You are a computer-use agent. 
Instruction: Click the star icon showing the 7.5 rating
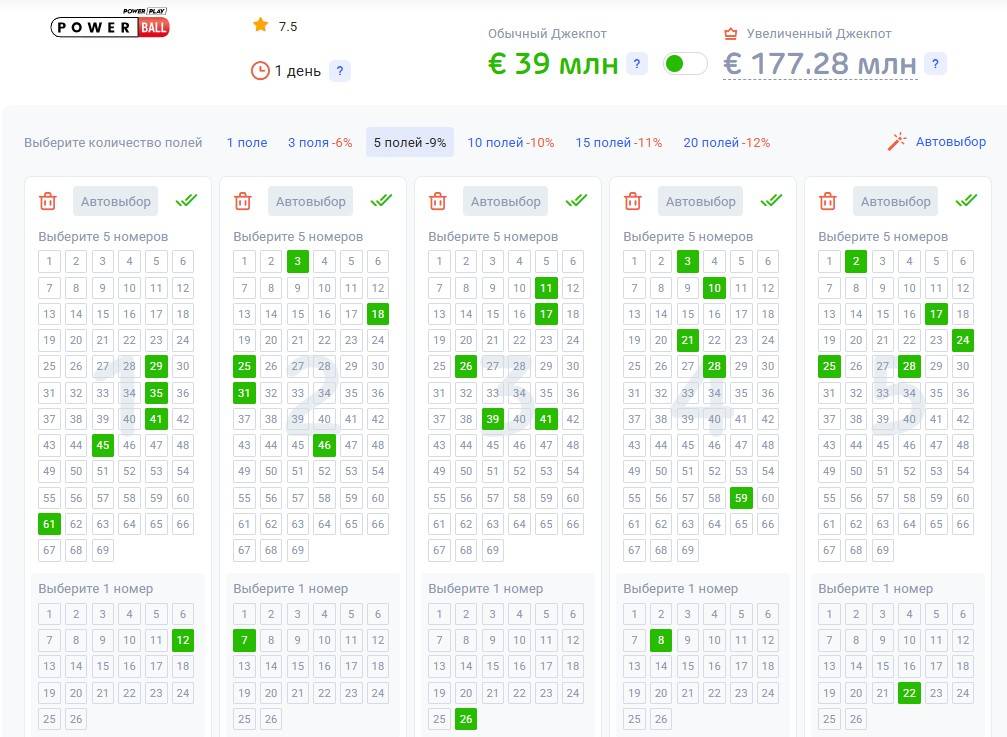(x=259, y=26)
